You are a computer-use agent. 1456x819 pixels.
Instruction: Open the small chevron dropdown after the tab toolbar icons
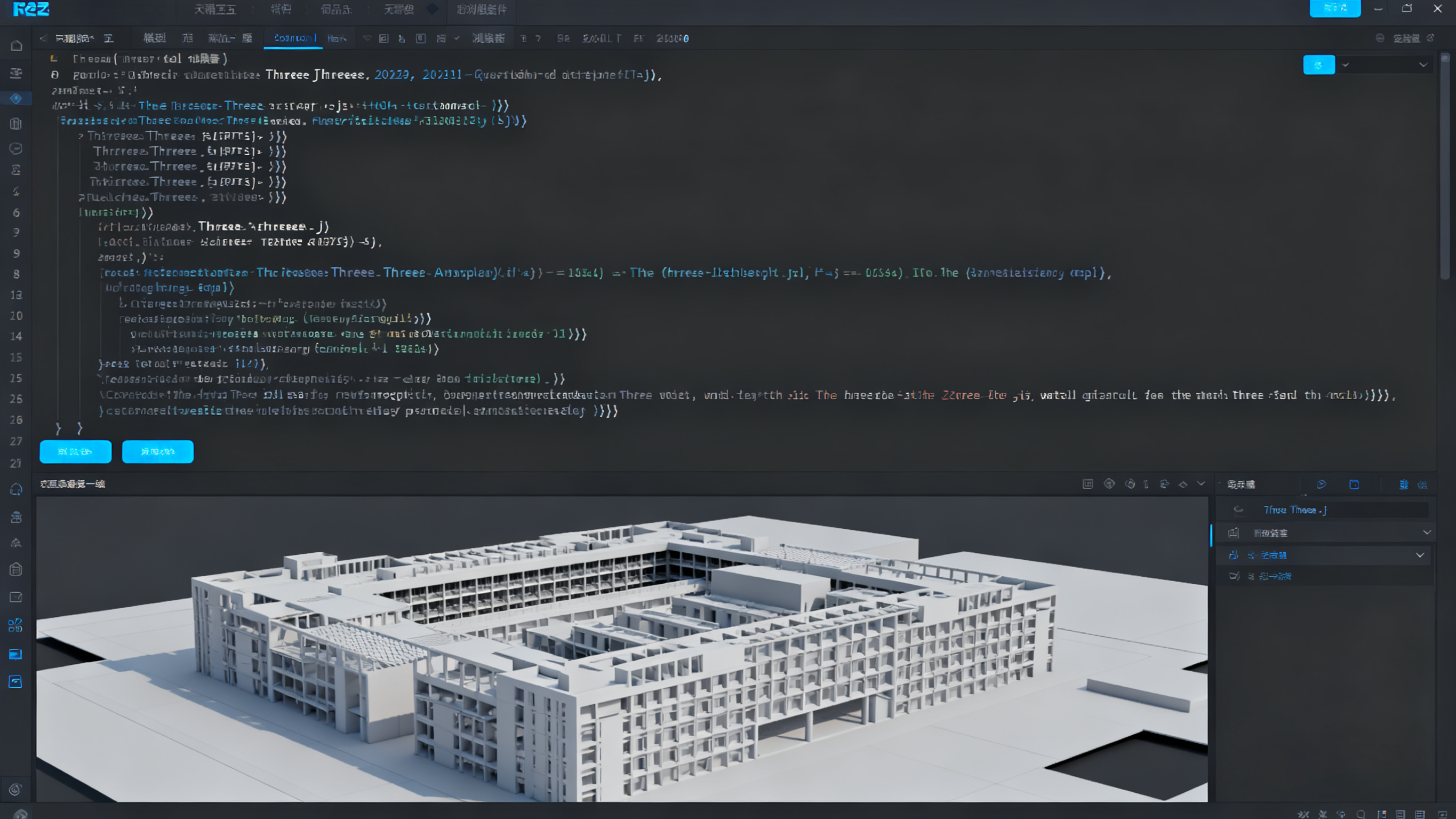tap(457, 38)
